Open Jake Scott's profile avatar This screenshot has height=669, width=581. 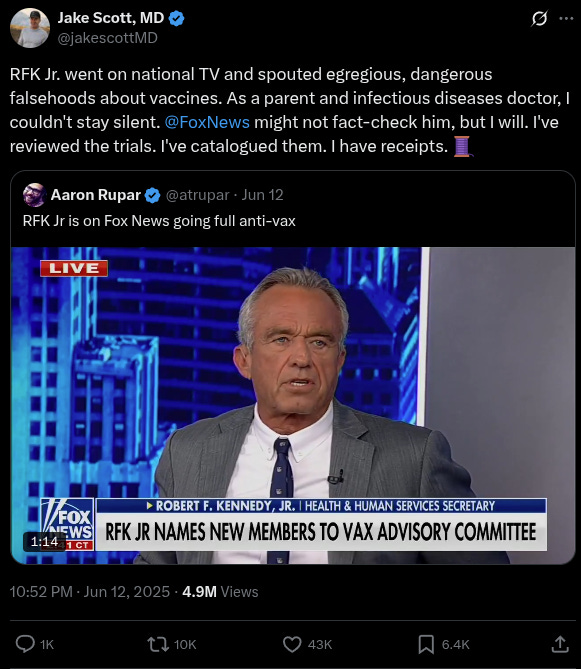pos(30,28)
